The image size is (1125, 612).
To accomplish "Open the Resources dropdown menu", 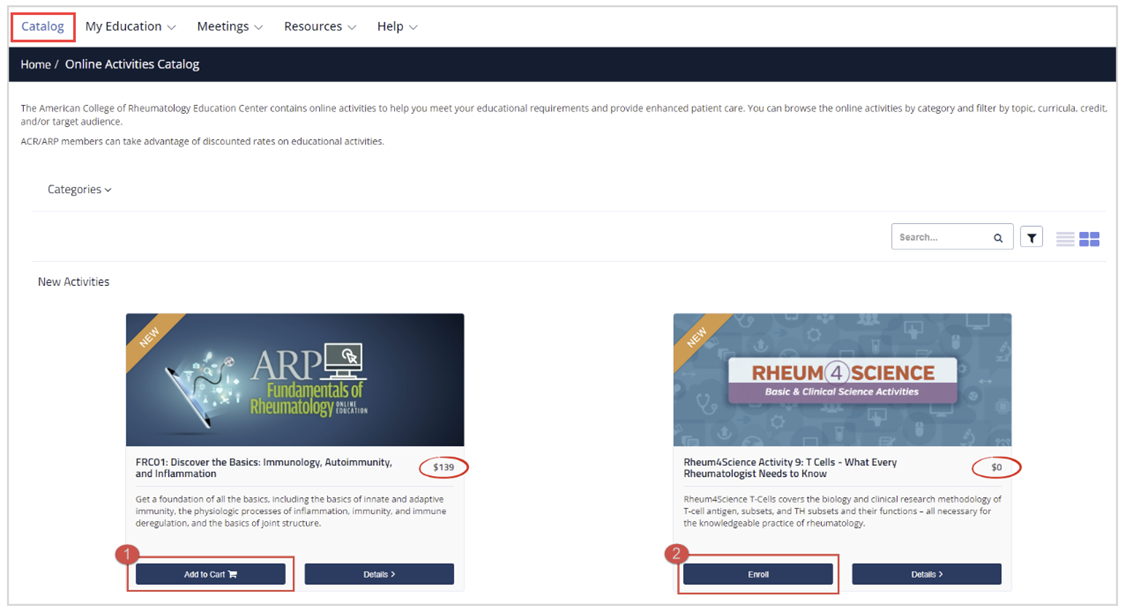I will coord(320,27).
